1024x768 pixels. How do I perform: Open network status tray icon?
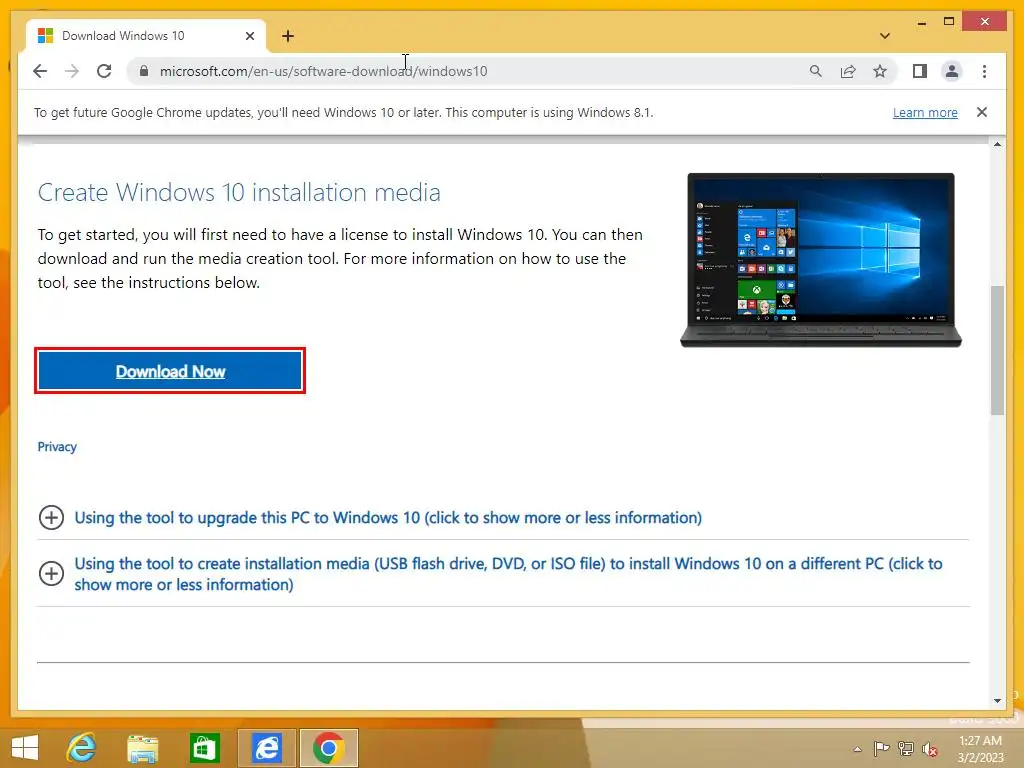pyautogui.click(x=906, y=748)
